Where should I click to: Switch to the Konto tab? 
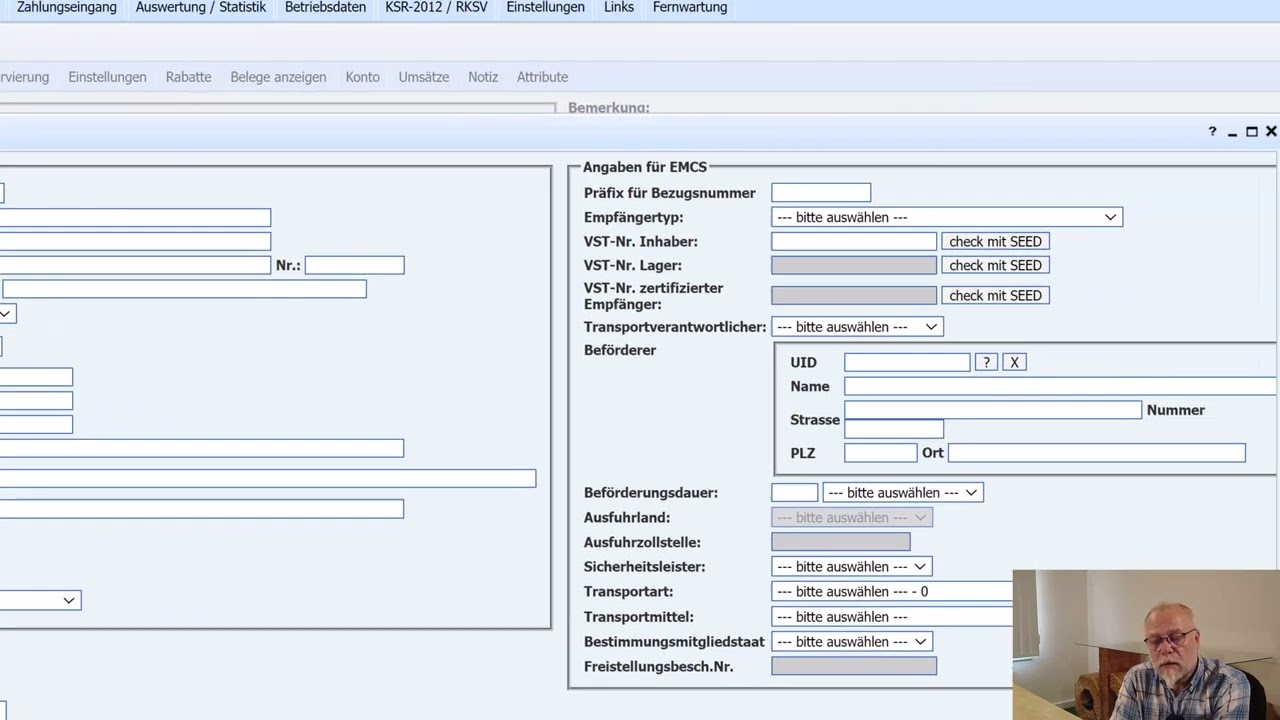362,77
